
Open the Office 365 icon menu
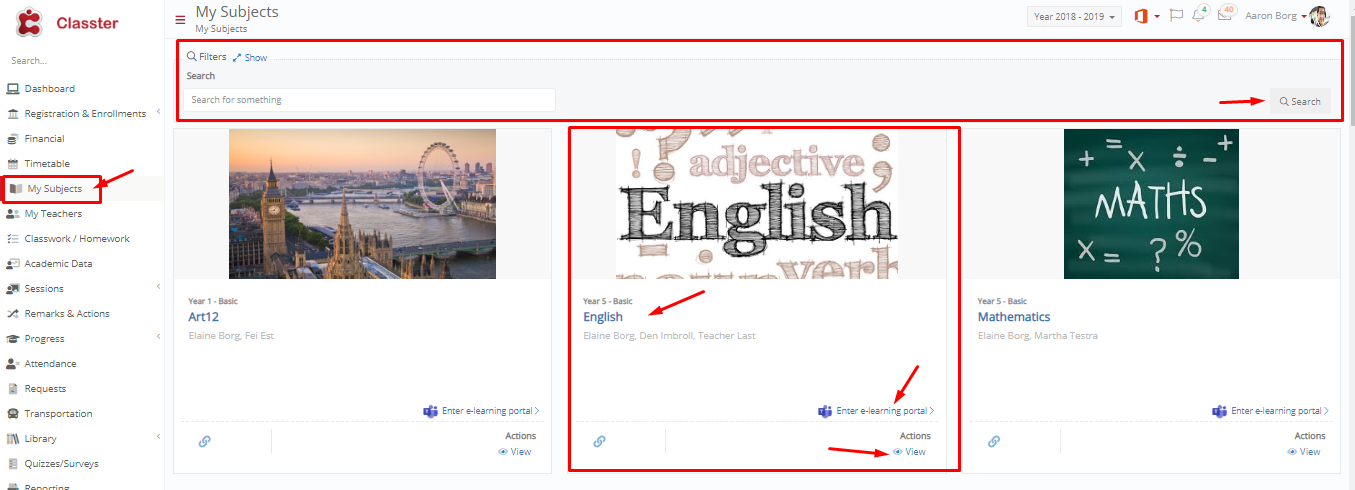pos(1146,16)
